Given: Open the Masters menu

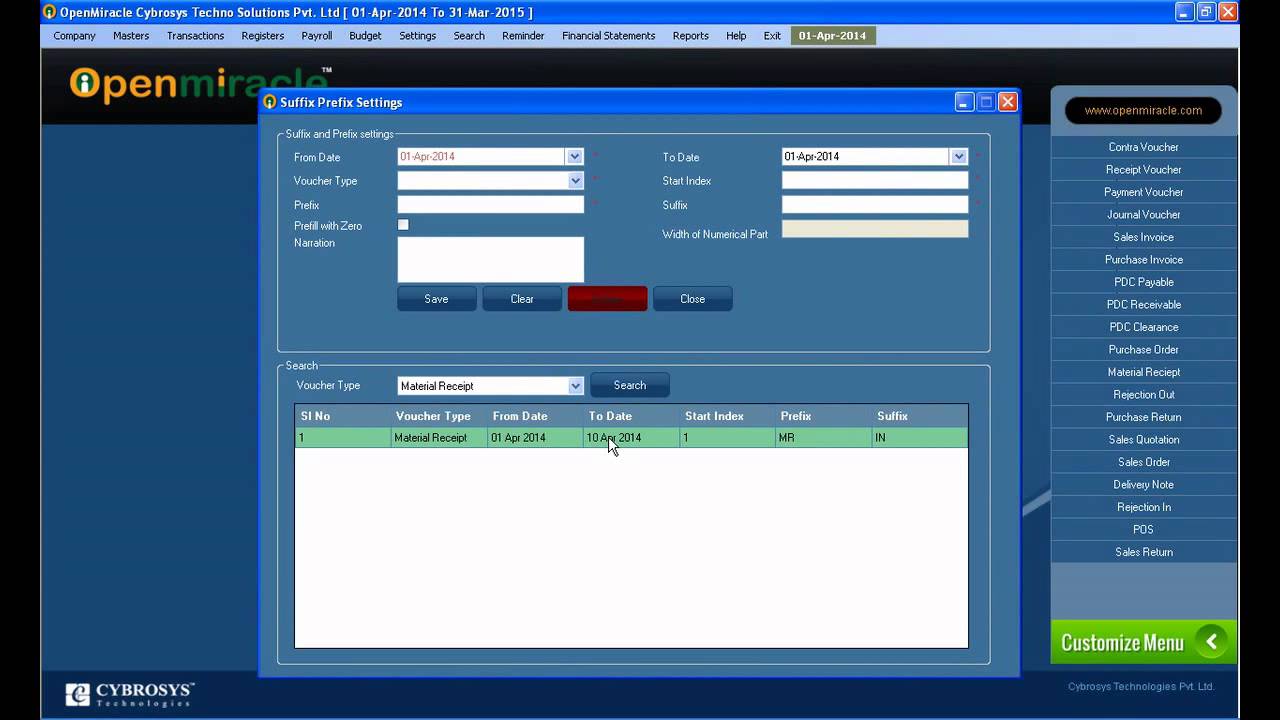Looking at the screenshot, I should pos(131,36).
